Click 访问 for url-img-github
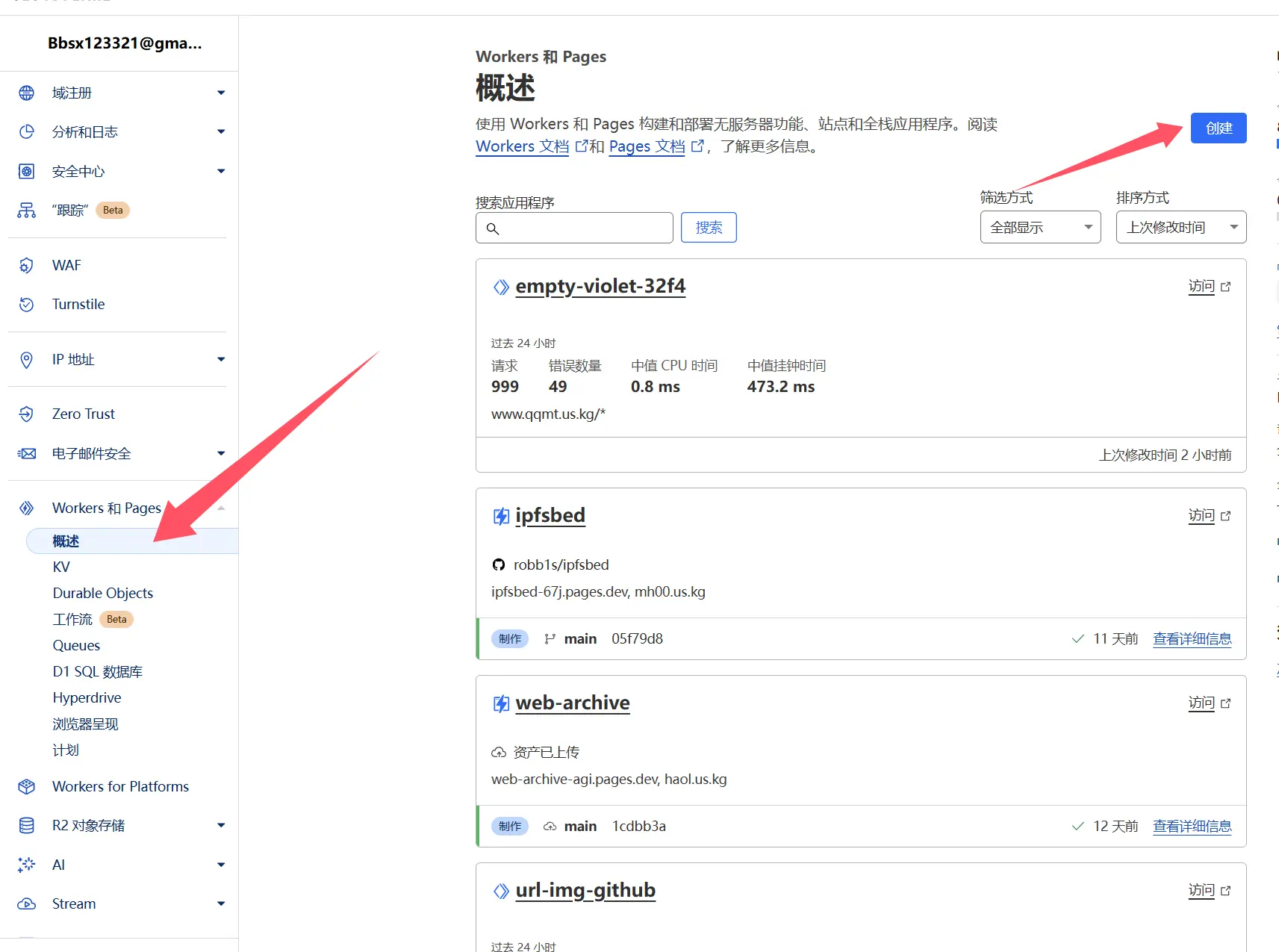The width and height of the screenshot is (1279, 952). [x=1201, y=890]
